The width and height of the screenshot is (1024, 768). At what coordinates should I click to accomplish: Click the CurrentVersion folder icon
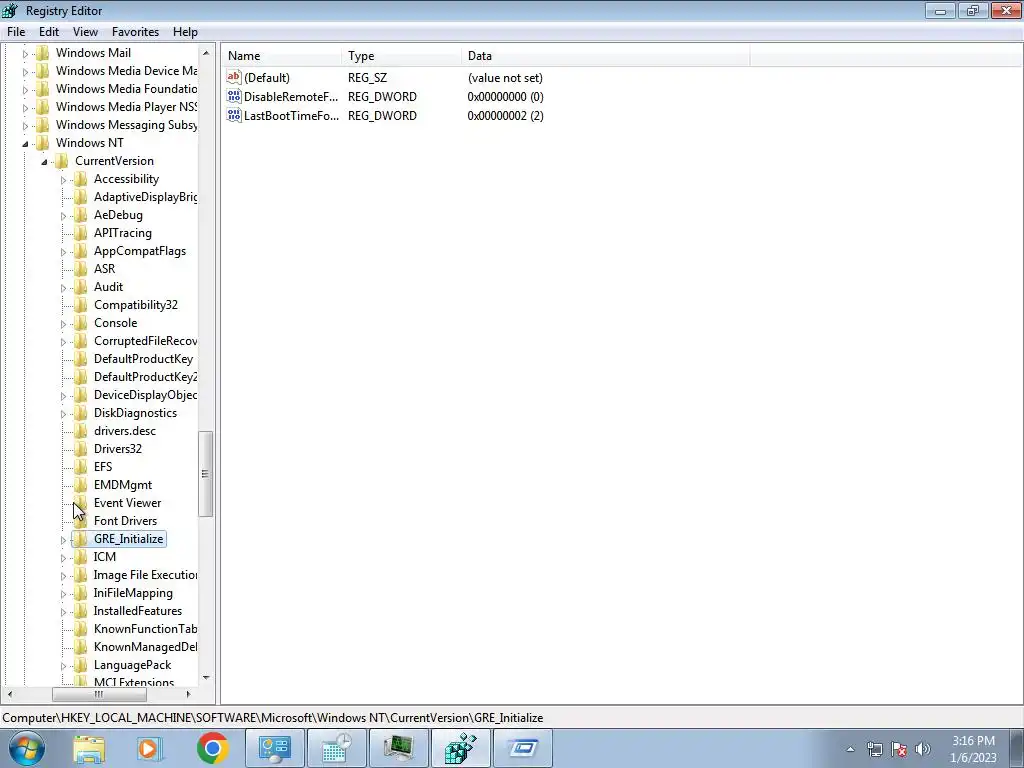pyautogui.click(x=61, y=161)
